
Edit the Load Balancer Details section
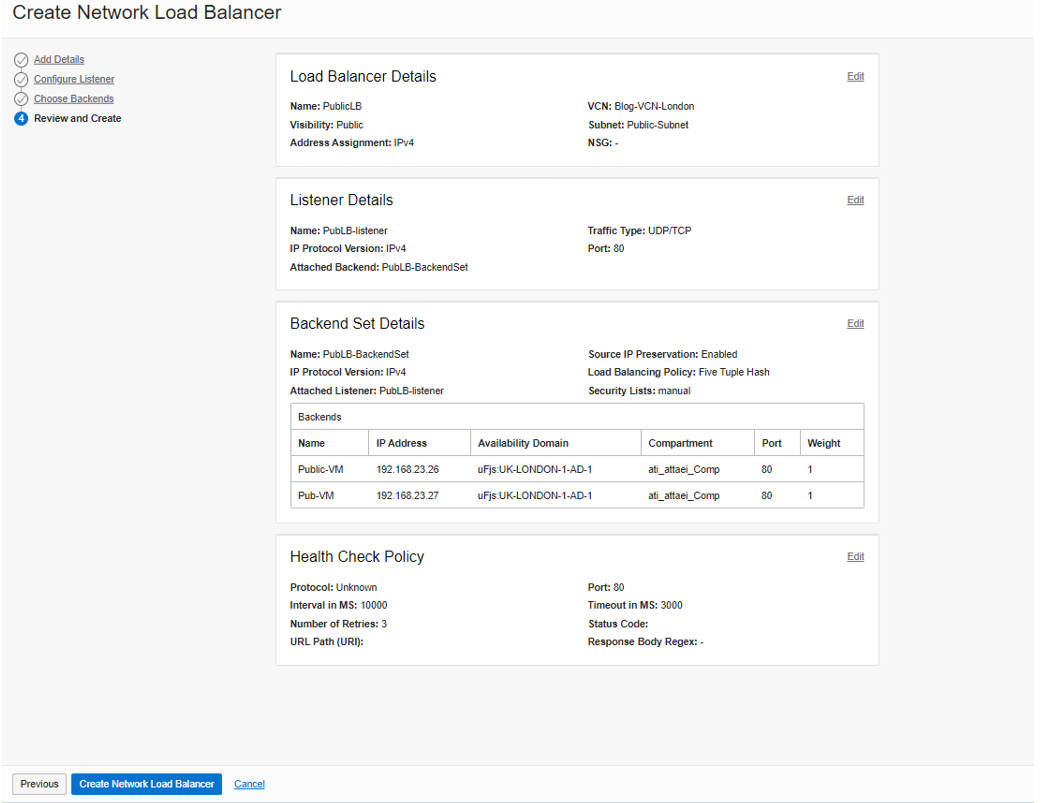click(855, 77)
